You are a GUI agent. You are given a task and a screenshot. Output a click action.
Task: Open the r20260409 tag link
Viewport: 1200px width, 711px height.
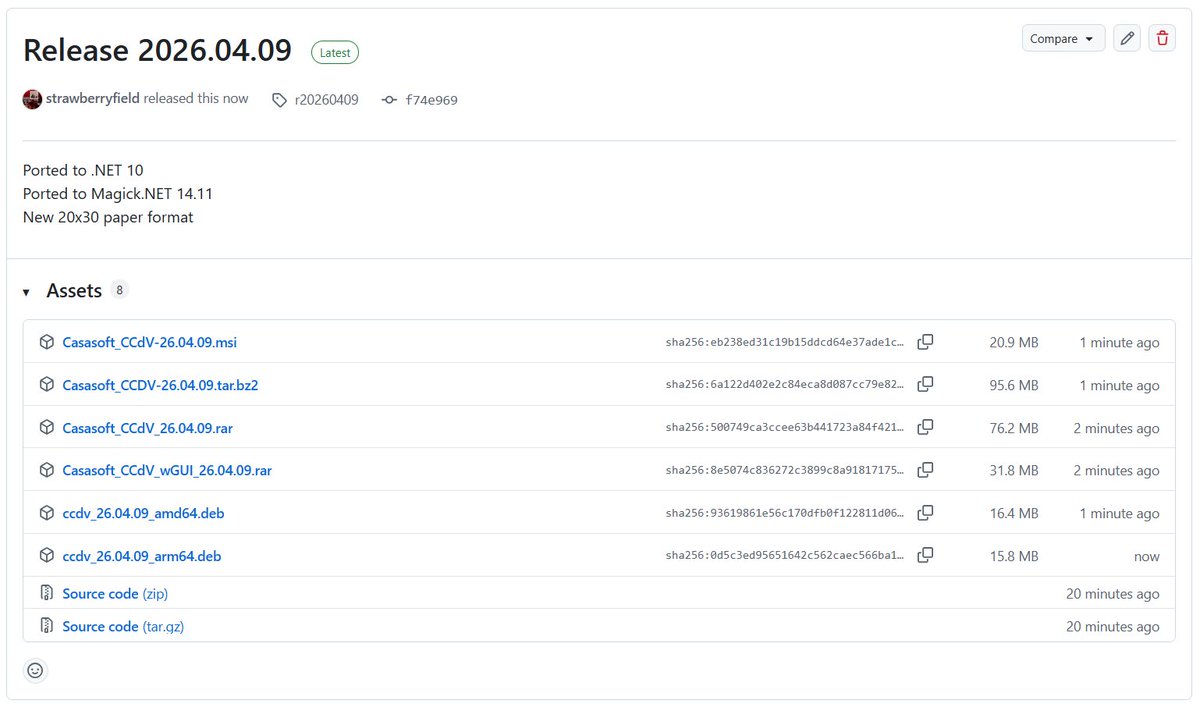[326, 100]
